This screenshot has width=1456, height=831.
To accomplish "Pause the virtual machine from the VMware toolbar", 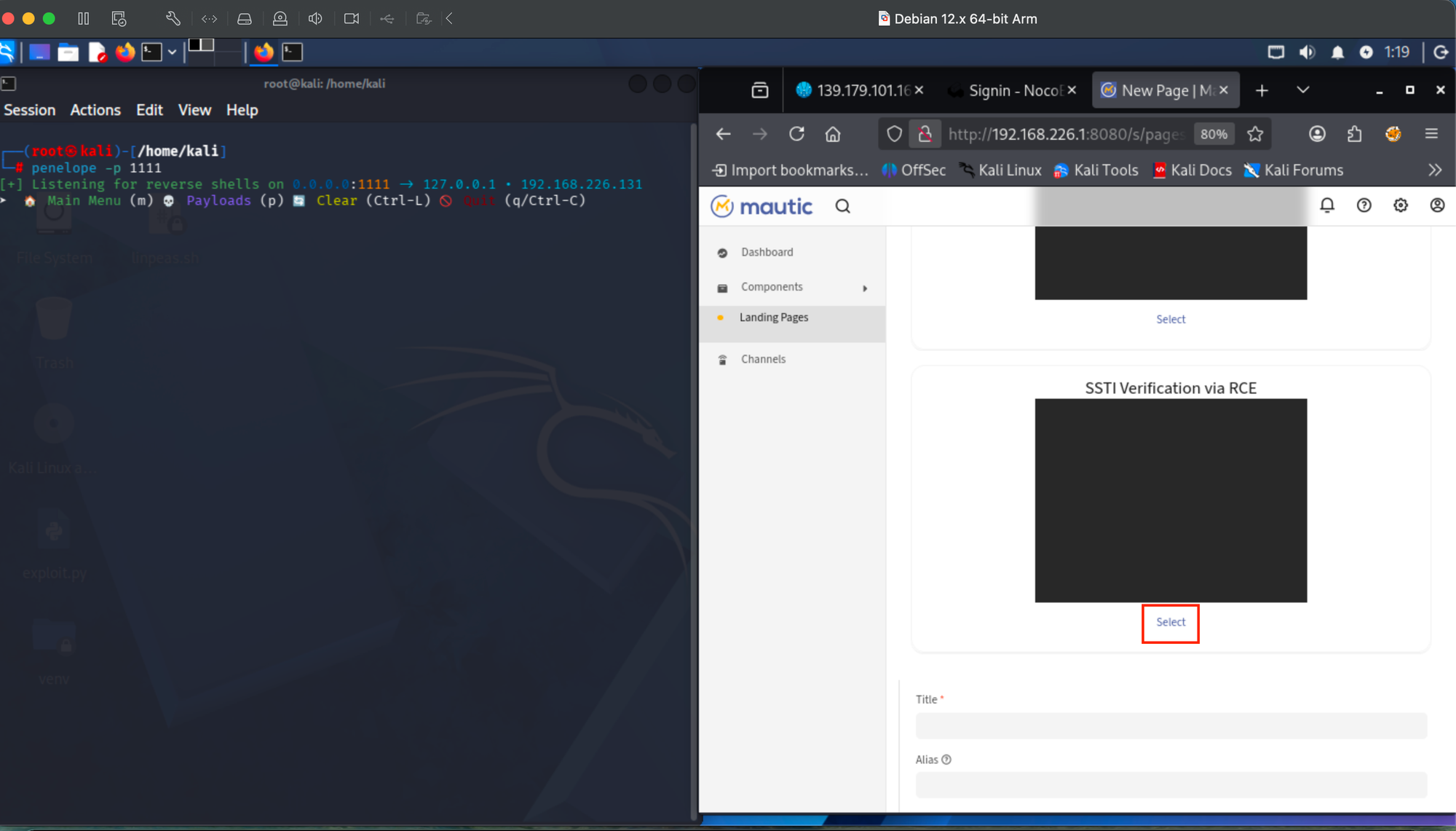I will click(84, 18).
